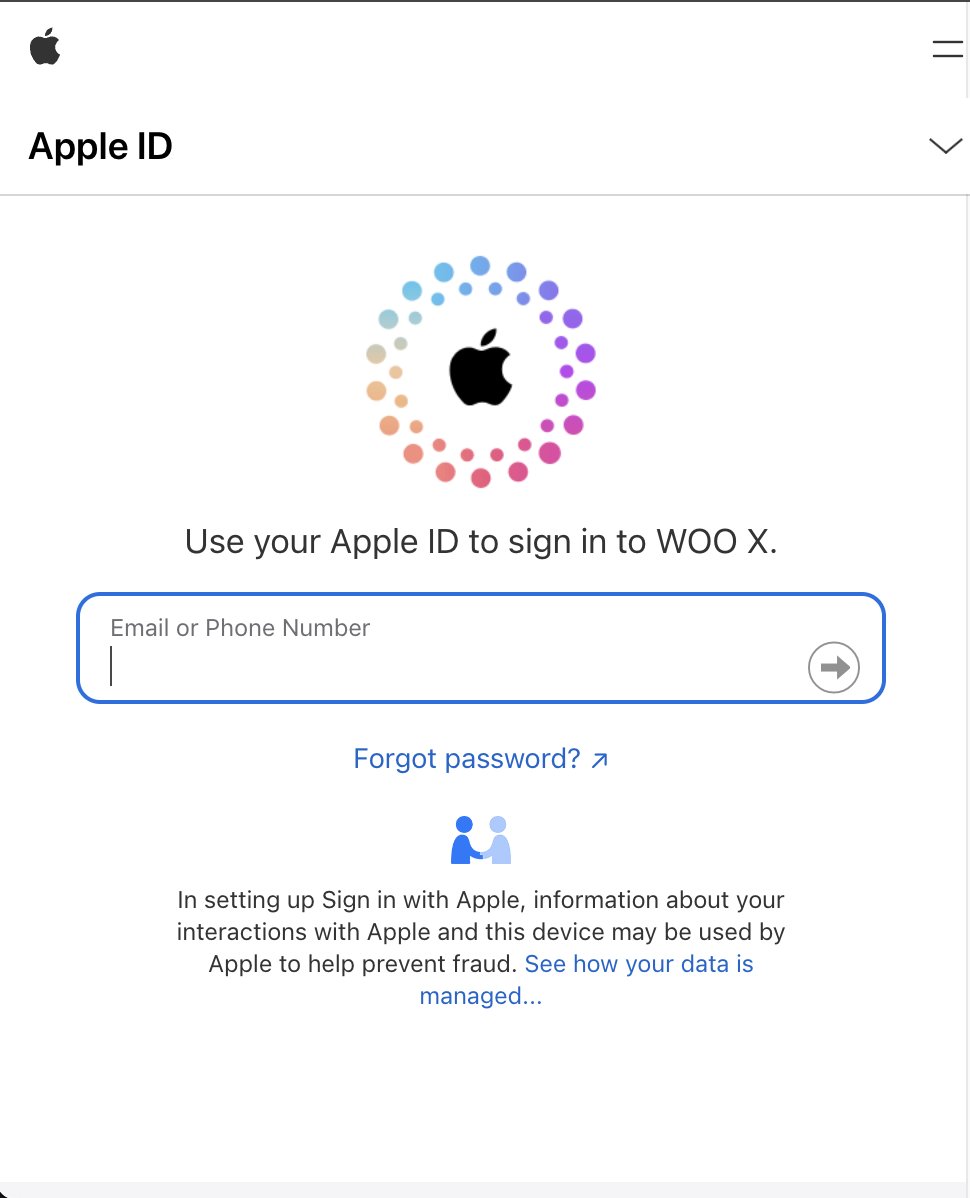Click the colorful dotted ring graphic

point(480,371)
